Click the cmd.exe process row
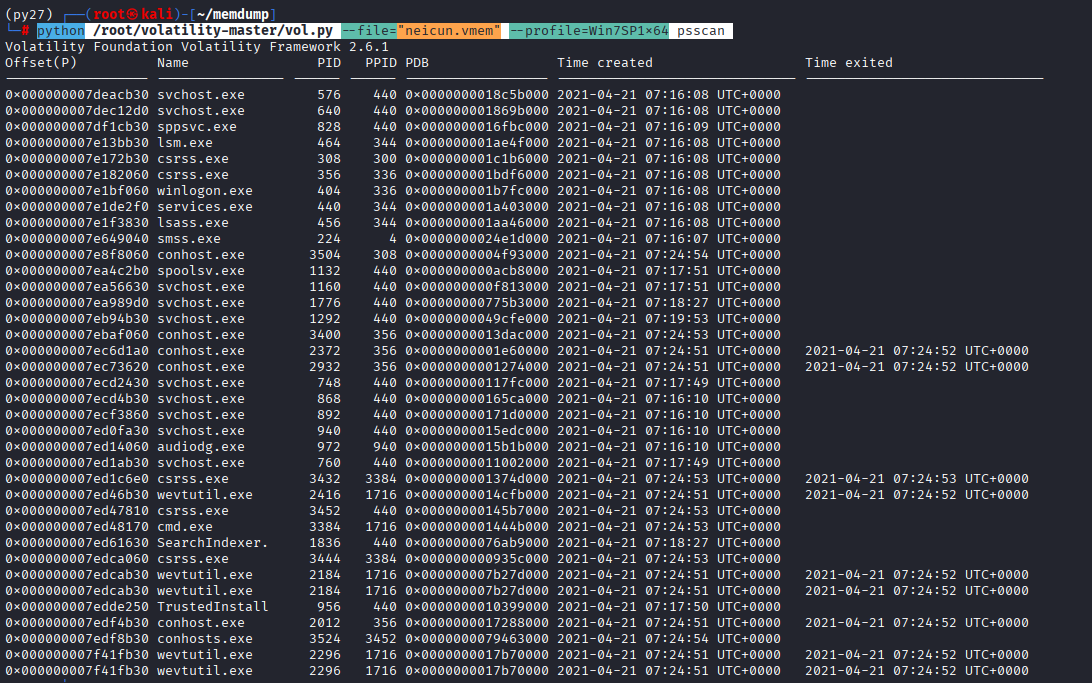Image resolution: width=1092 pixels, height=683 pixels. [185, 527]
